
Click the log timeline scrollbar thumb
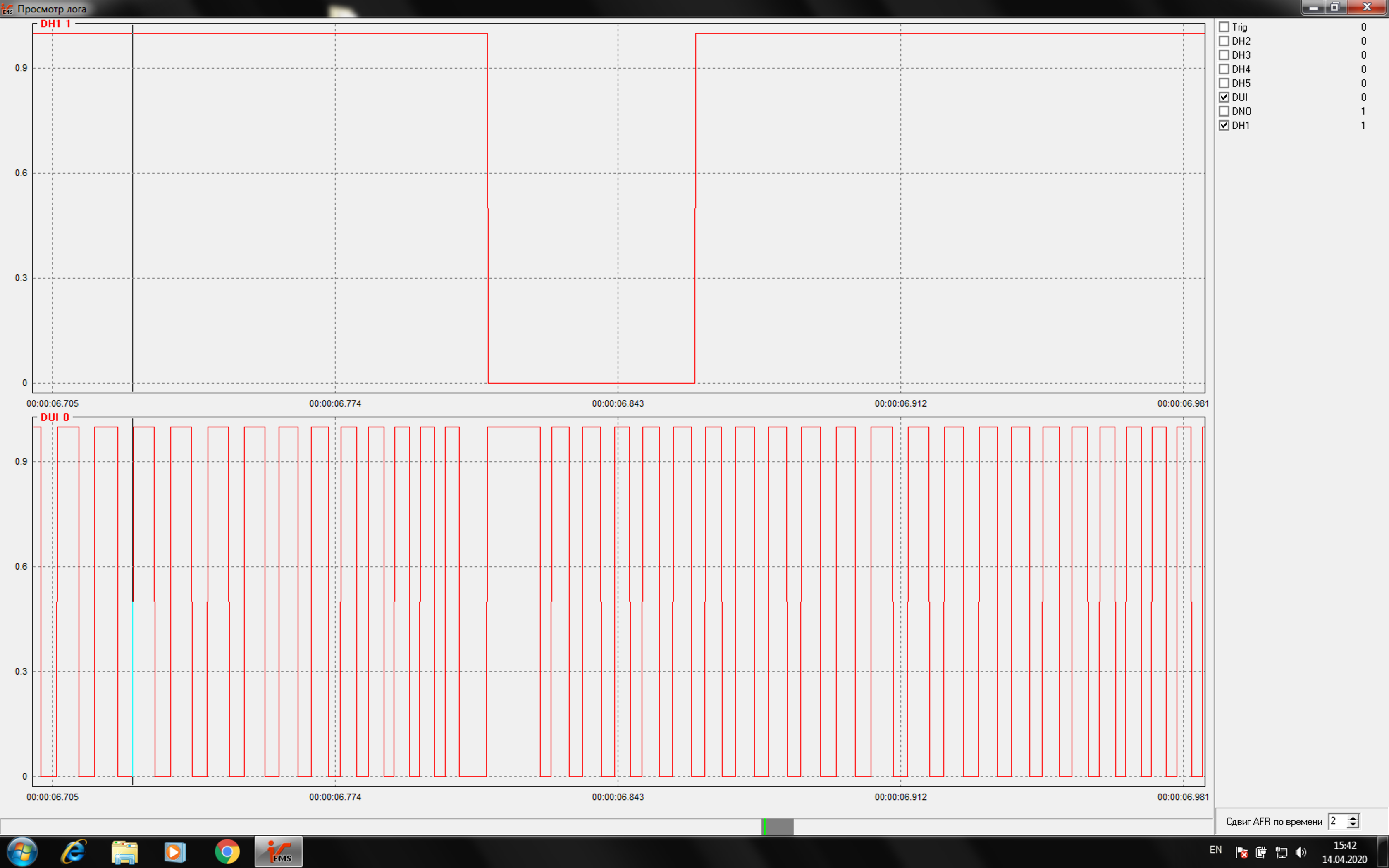pyautogui.click(x=777, y=827)
